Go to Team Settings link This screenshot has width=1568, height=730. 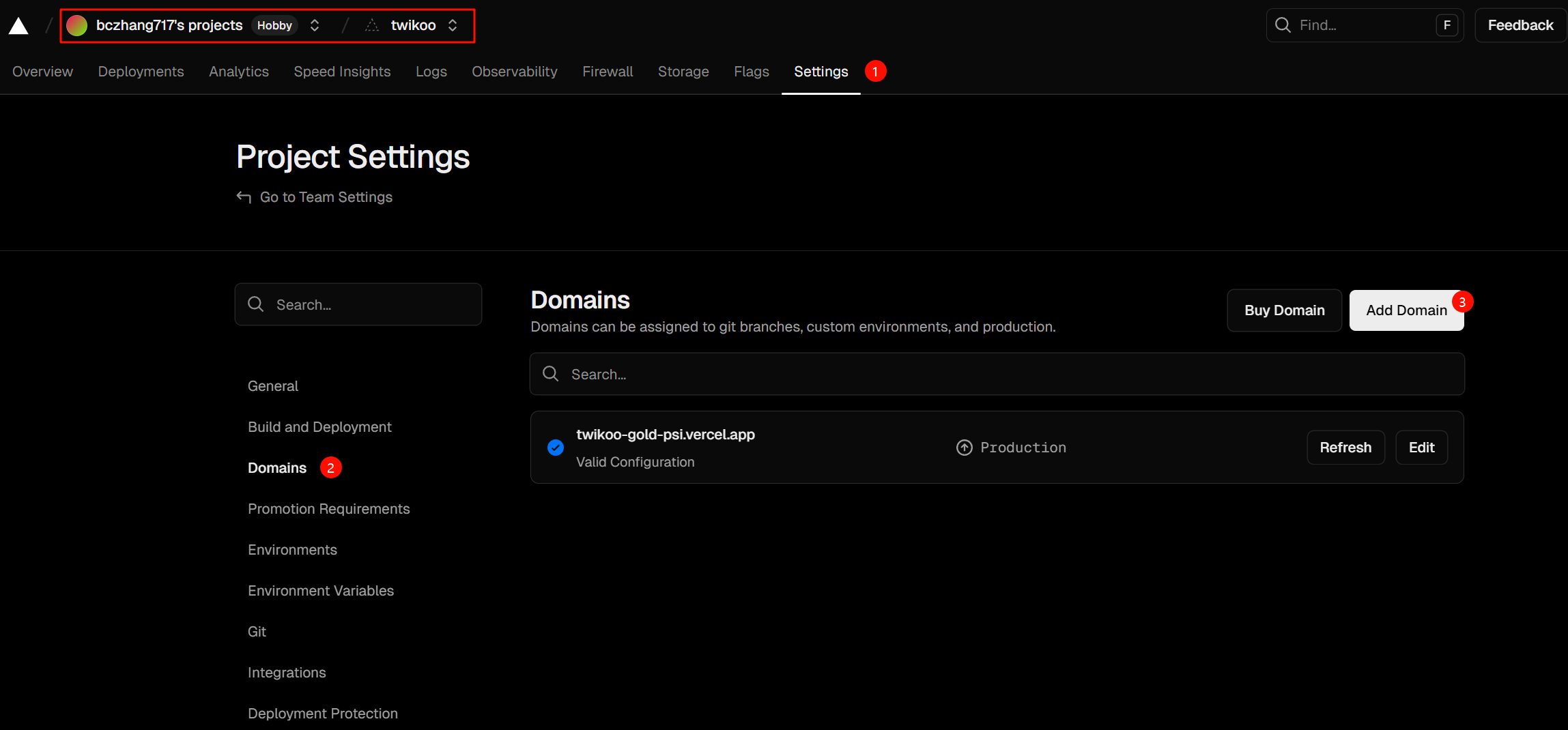coord(326,197)
